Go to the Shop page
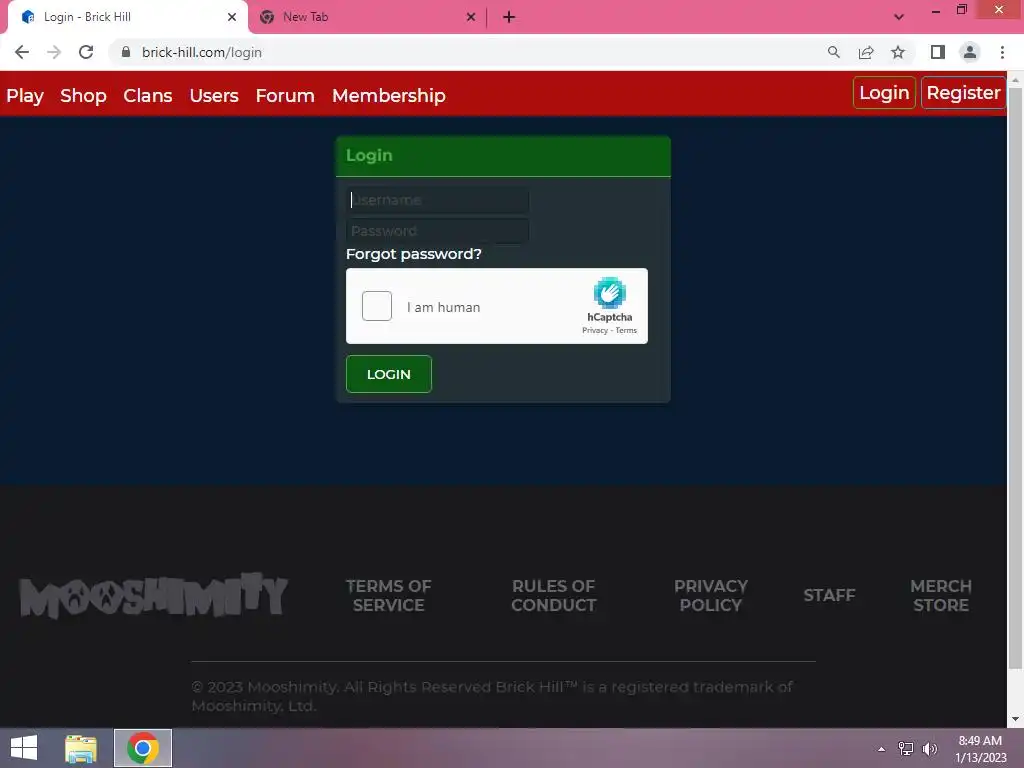Viewport: 1024px width, 768px height. [83, 95]
